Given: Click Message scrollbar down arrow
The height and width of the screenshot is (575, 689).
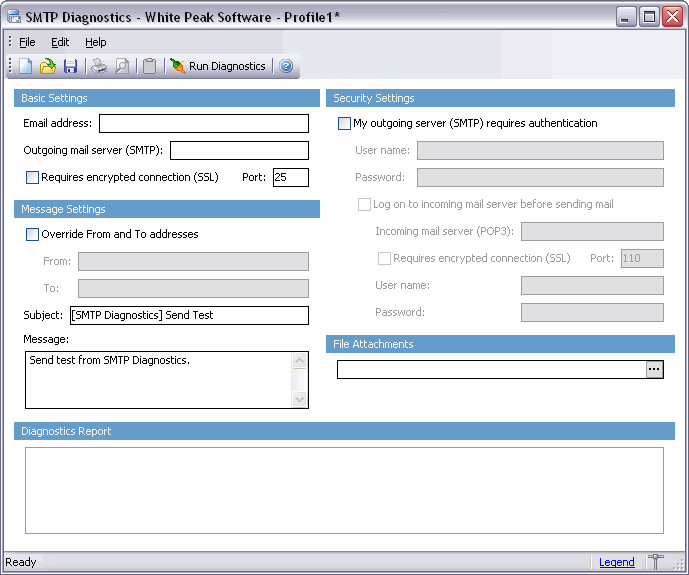Looking at the screenshot, I should (x=300, y=399).
